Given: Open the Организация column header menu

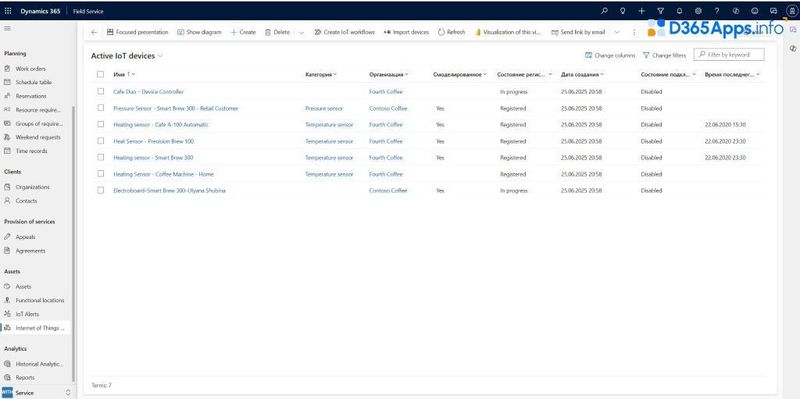Looking at the screenshot, I should (389, 74).
